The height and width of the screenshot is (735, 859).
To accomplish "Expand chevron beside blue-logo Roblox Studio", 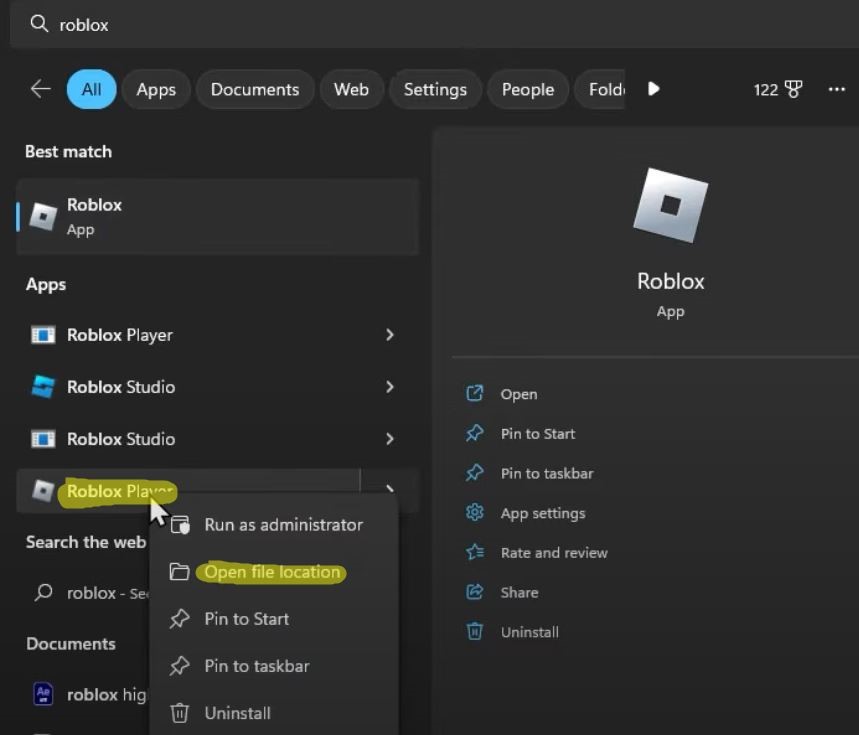I will click(390, 387).
